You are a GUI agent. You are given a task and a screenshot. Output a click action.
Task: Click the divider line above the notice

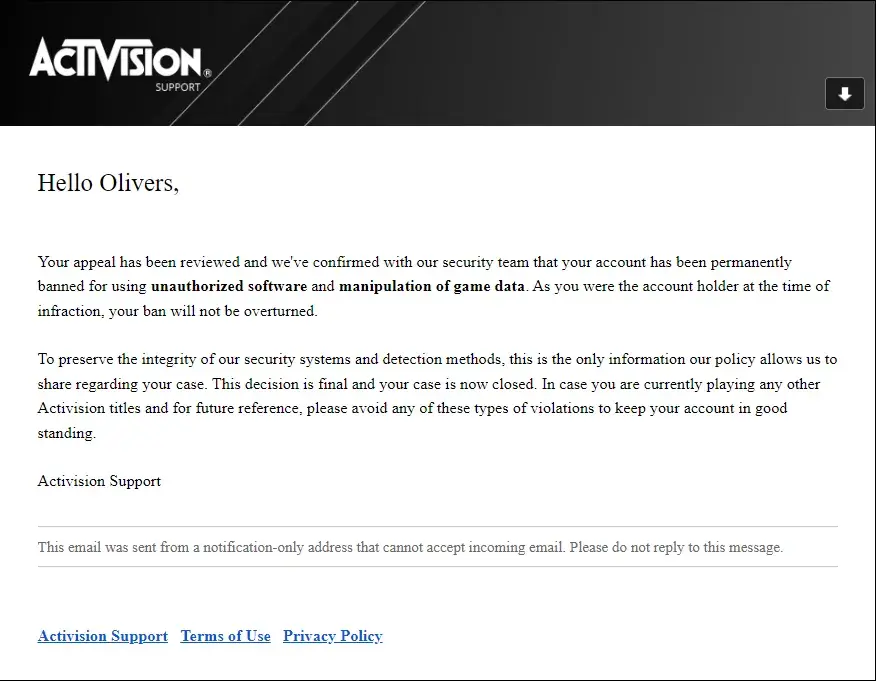(x=438, y=527)
